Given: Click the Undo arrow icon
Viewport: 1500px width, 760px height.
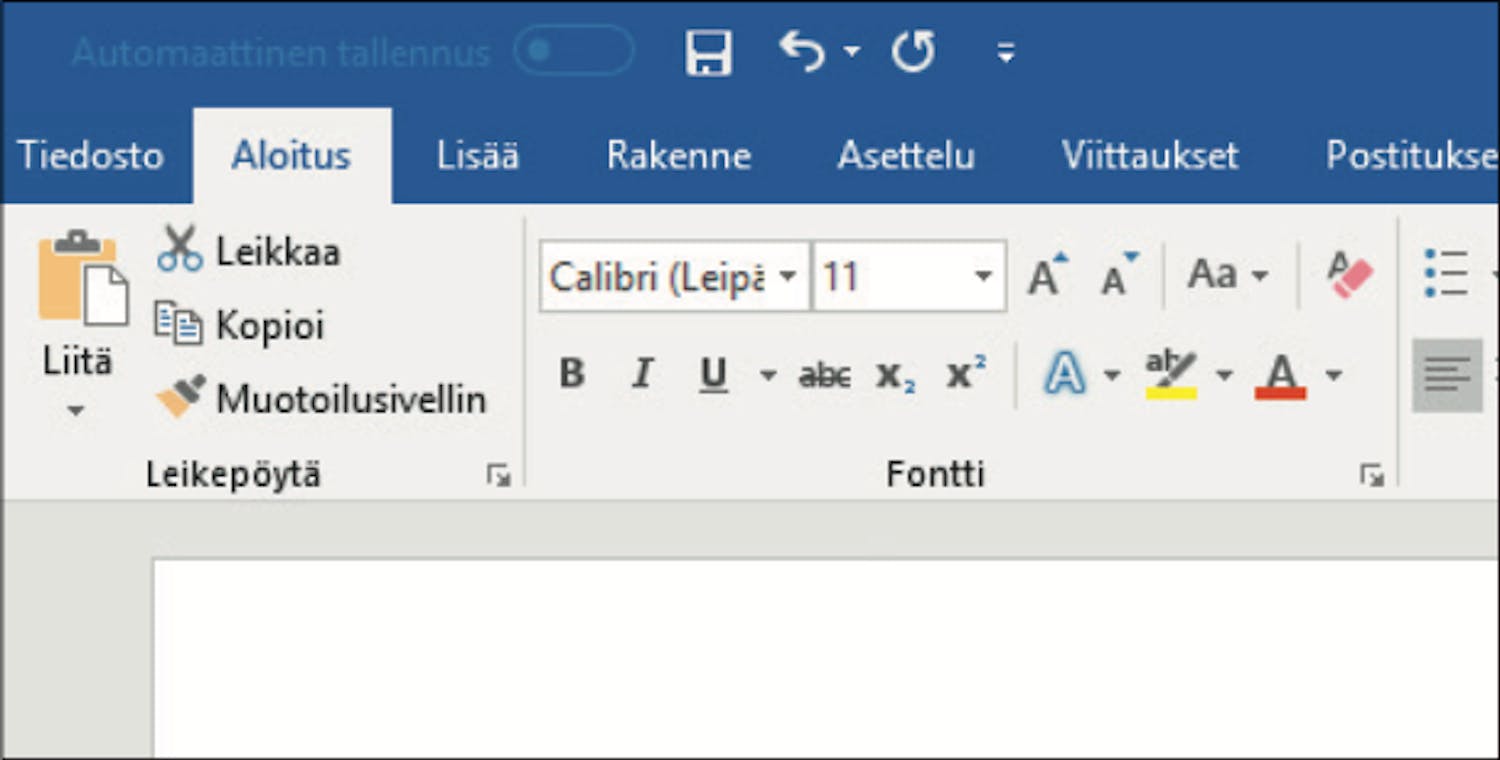Looking at the screenshot, I should click(802, 50).
